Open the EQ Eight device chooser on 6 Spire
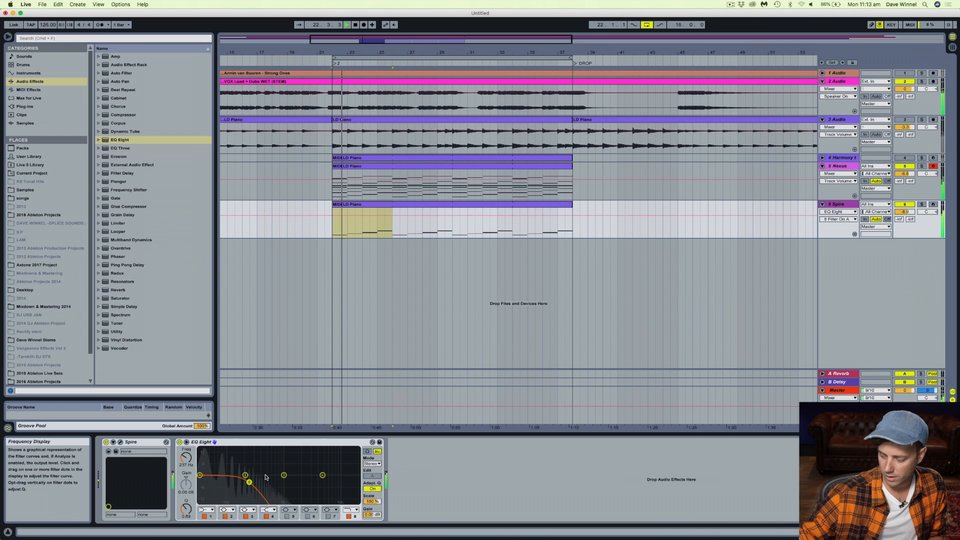960x540 pixels. click(839, 212)
